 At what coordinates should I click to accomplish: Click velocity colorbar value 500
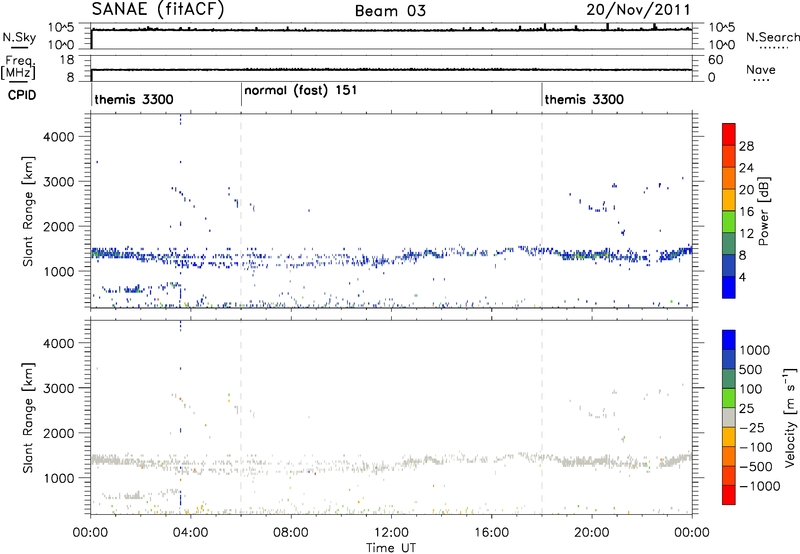[x=752, y=370]
